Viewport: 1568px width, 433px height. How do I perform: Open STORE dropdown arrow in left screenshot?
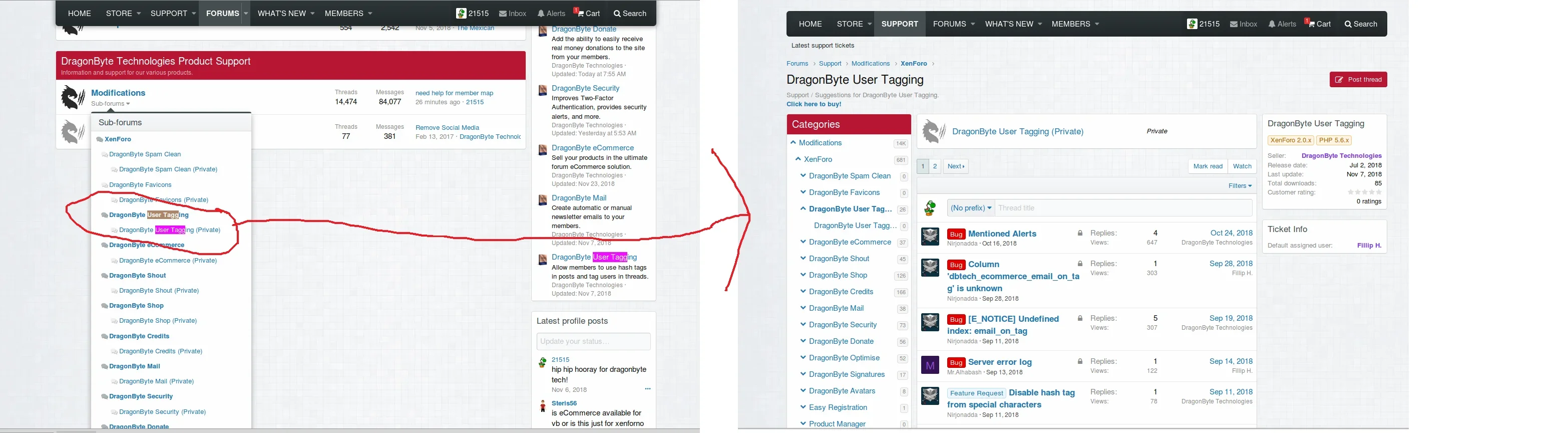point(139,14)
